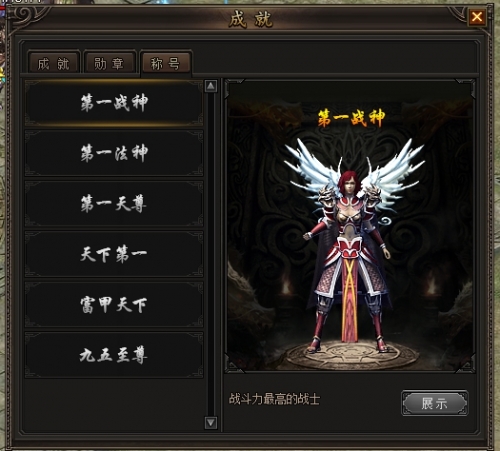Click the scroll up arrow in title list
The height and width of the screenshot is (451, 500).
click(211, 86)
